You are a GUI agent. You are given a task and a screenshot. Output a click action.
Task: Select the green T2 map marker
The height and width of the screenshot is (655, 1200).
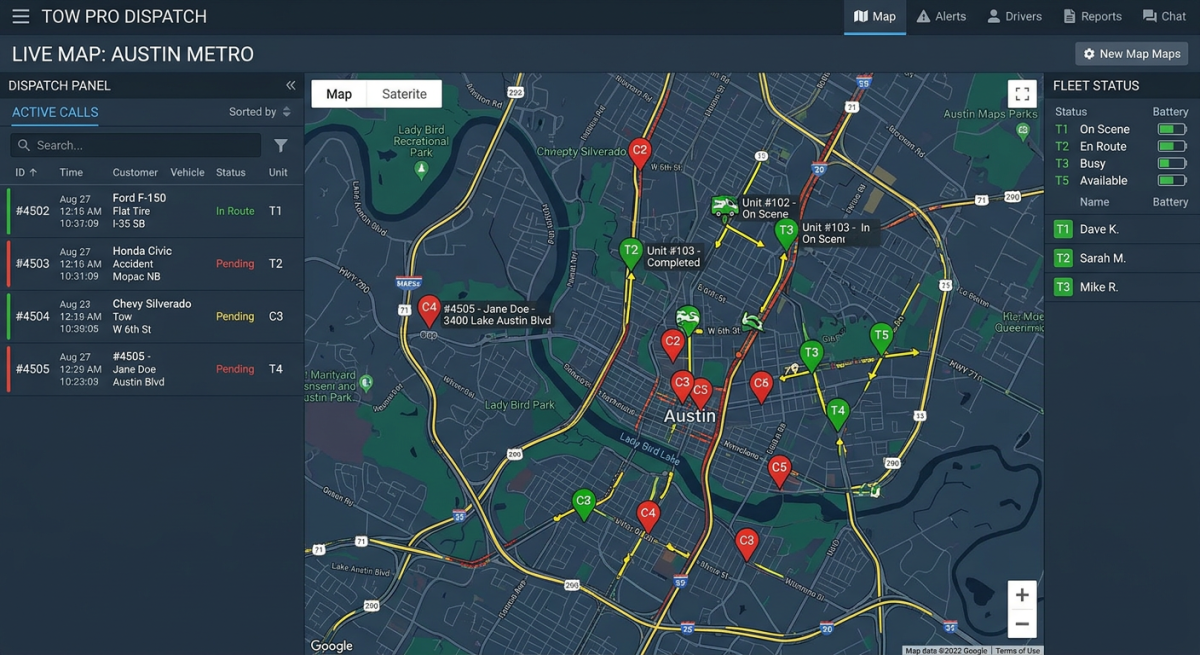[630, 253]
